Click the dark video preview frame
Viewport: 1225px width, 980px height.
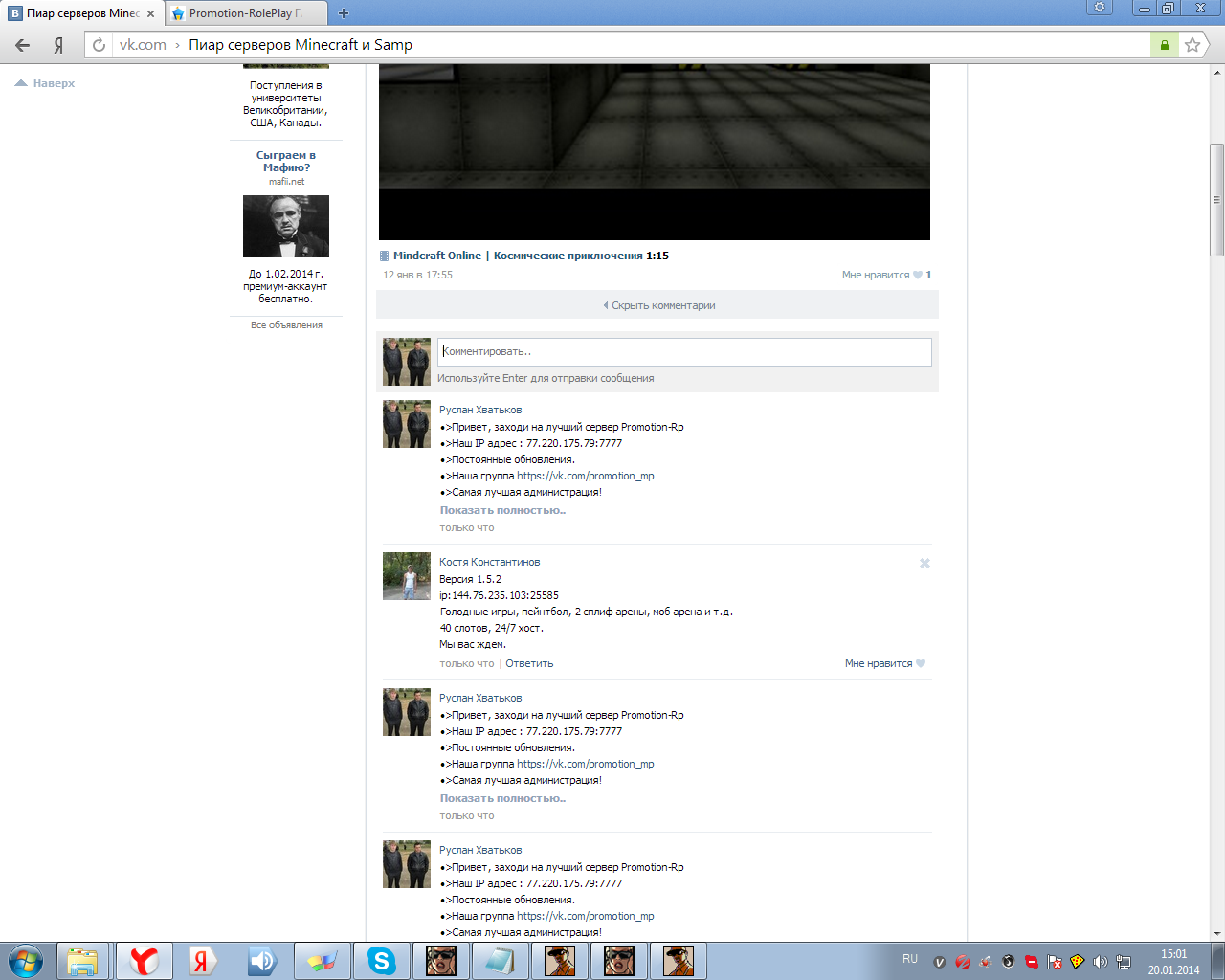pyautogui.click(x=655, y=151)
